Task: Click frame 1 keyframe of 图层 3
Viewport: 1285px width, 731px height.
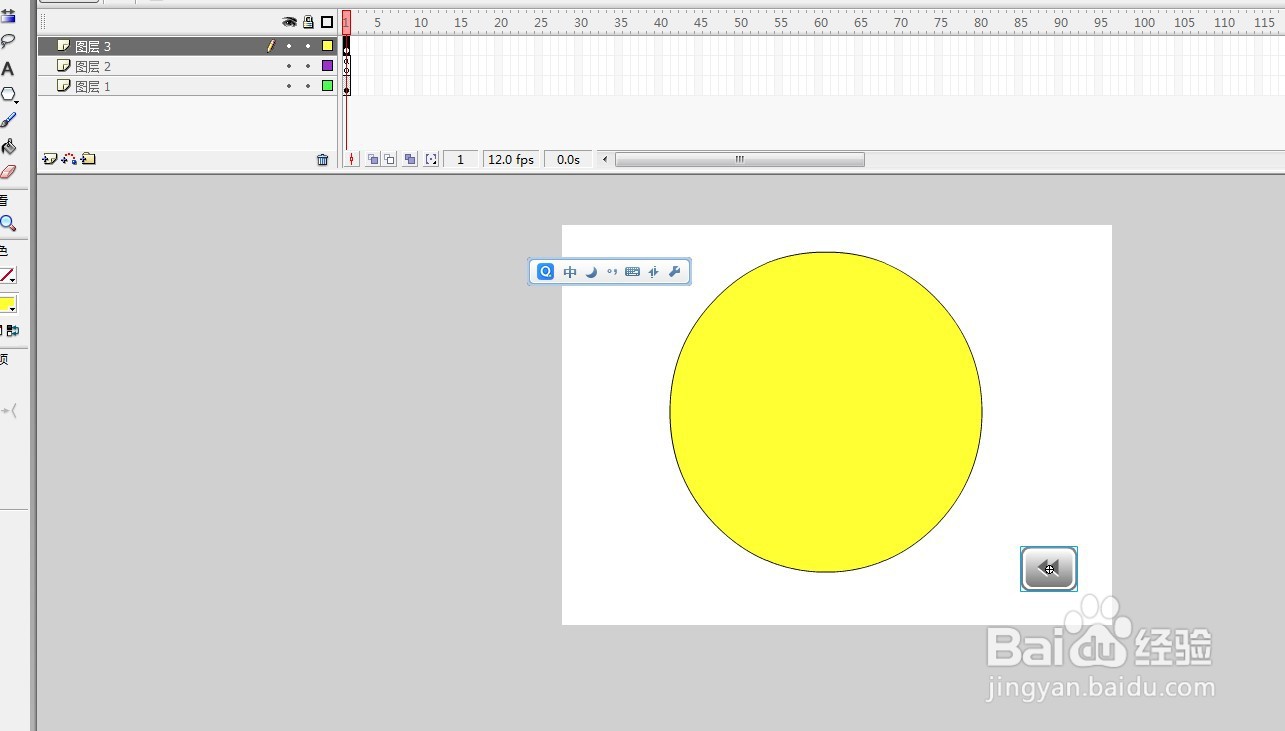Action: pos(346,46)
